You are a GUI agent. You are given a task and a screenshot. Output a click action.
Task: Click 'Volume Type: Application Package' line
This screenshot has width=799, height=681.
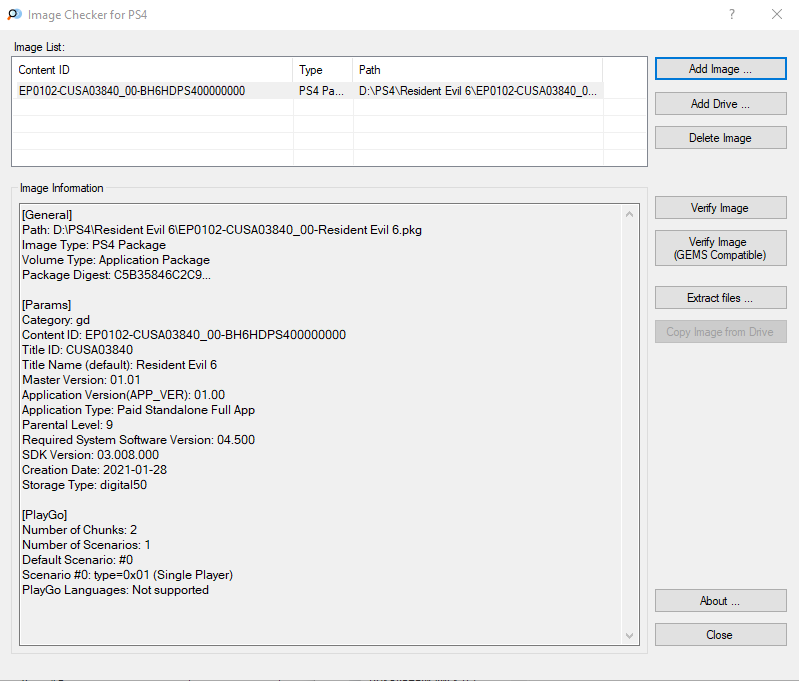click(x=116, y=260)
